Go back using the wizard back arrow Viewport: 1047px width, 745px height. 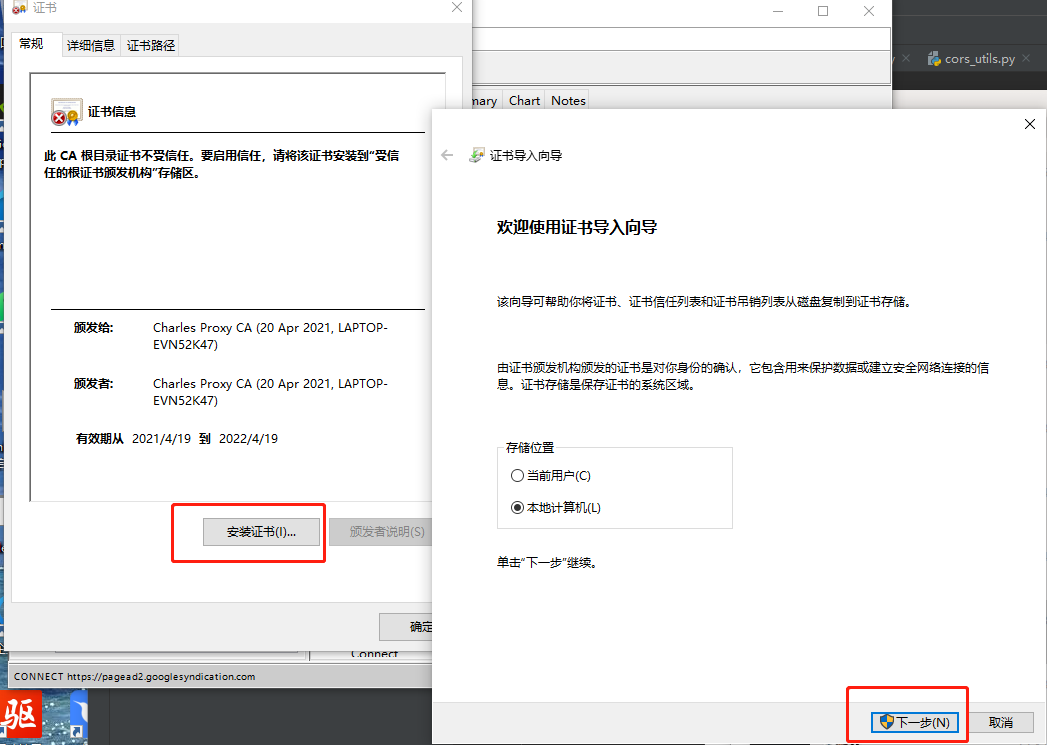(447, 155)
